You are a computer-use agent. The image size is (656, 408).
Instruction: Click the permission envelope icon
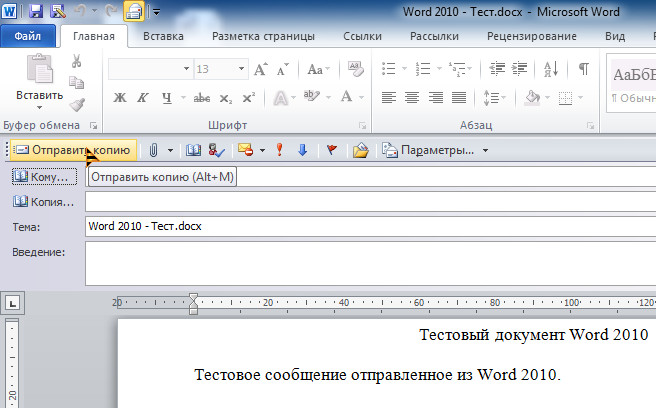pos(245,150)
